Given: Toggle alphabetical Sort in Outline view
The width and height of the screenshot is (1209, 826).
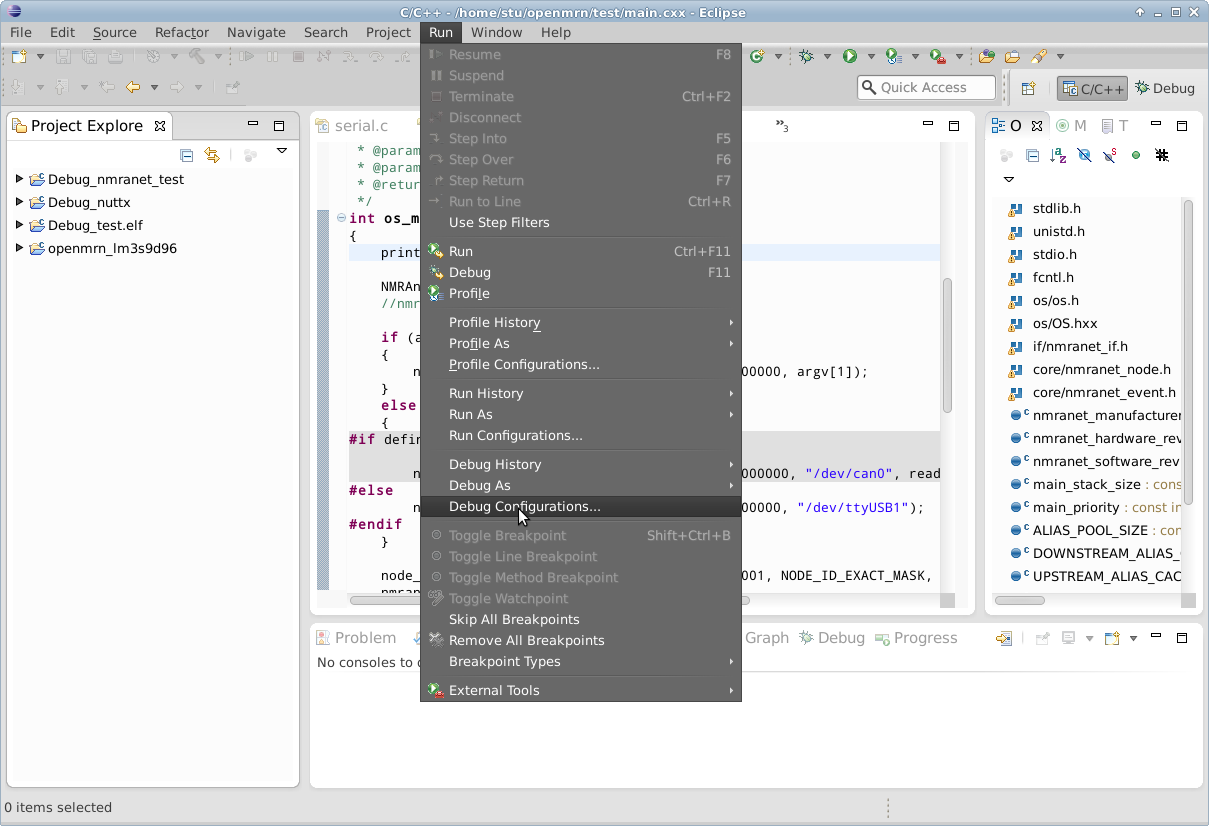Looking at the screenshot, I should click(1058, 156).
